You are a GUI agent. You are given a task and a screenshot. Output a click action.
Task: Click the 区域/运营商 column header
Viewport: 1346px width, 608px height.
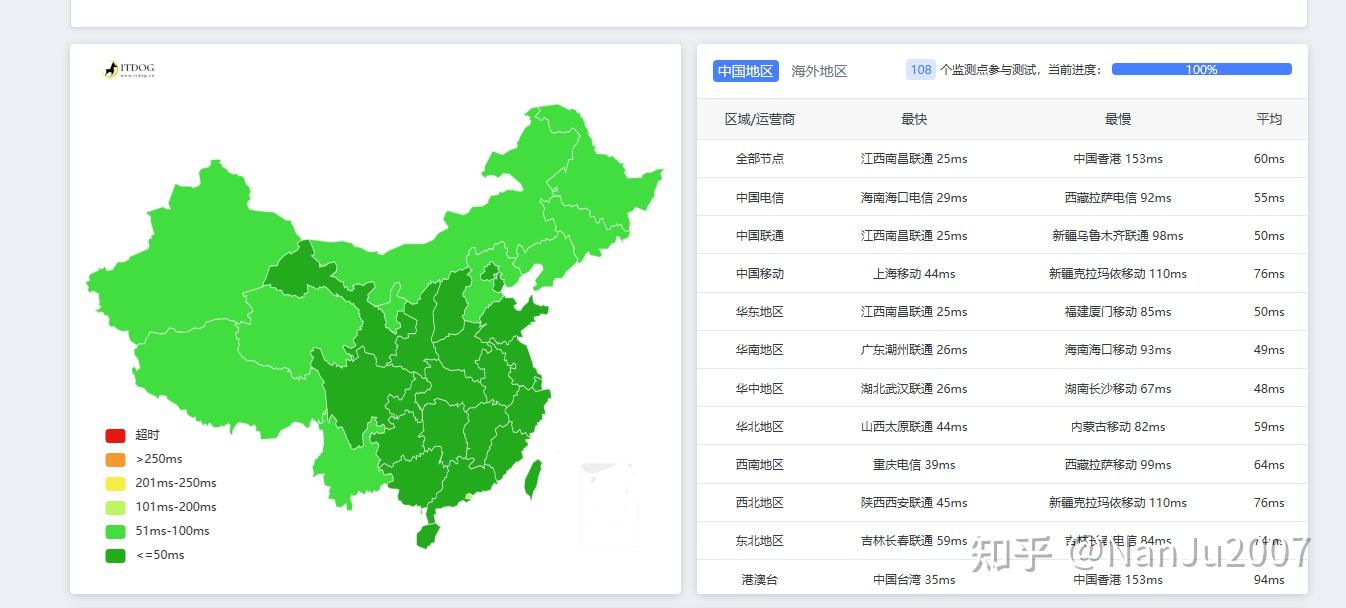pos(761,118)
